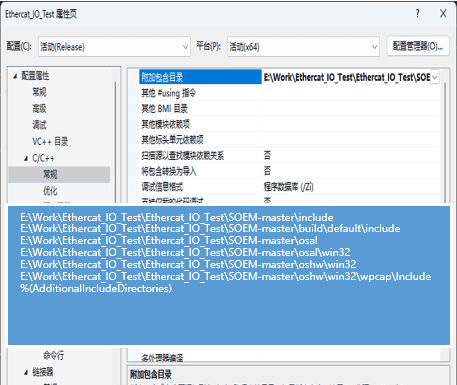Select the C/C++ tree item

pyautogui.click(x=43, y=158)
